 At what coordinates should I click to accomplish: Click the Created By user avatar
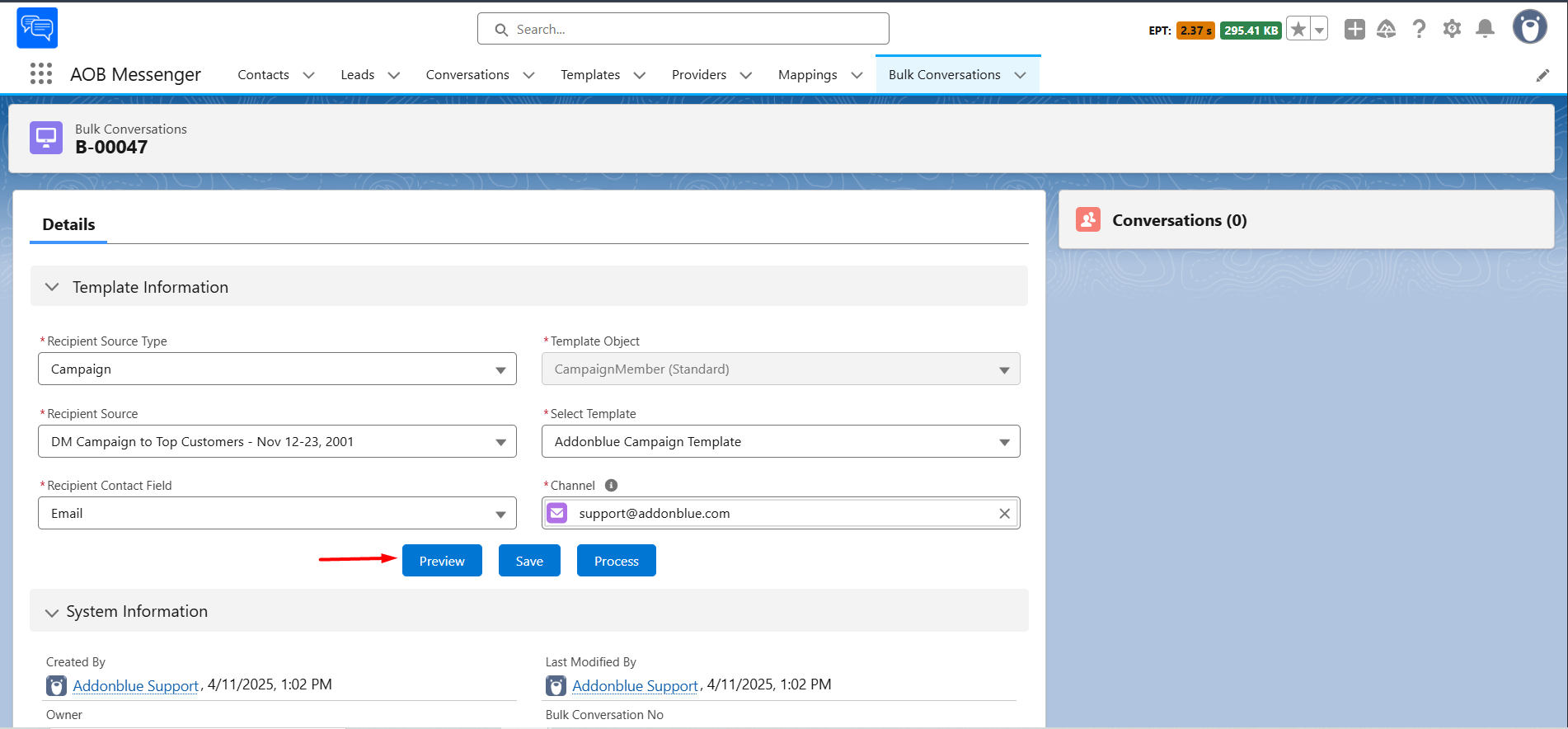click(x=56, y=685)
